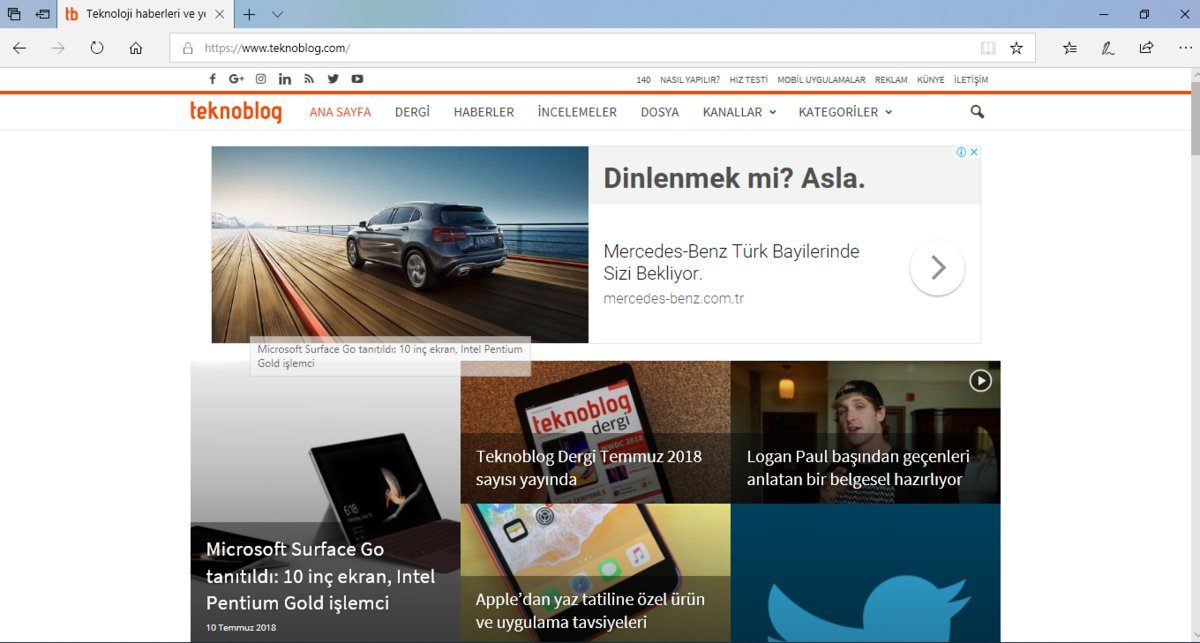Viewport: 1200px width, 643px height.
Task: Select the ANA SAYFA menu item
Action: [340, 112]
